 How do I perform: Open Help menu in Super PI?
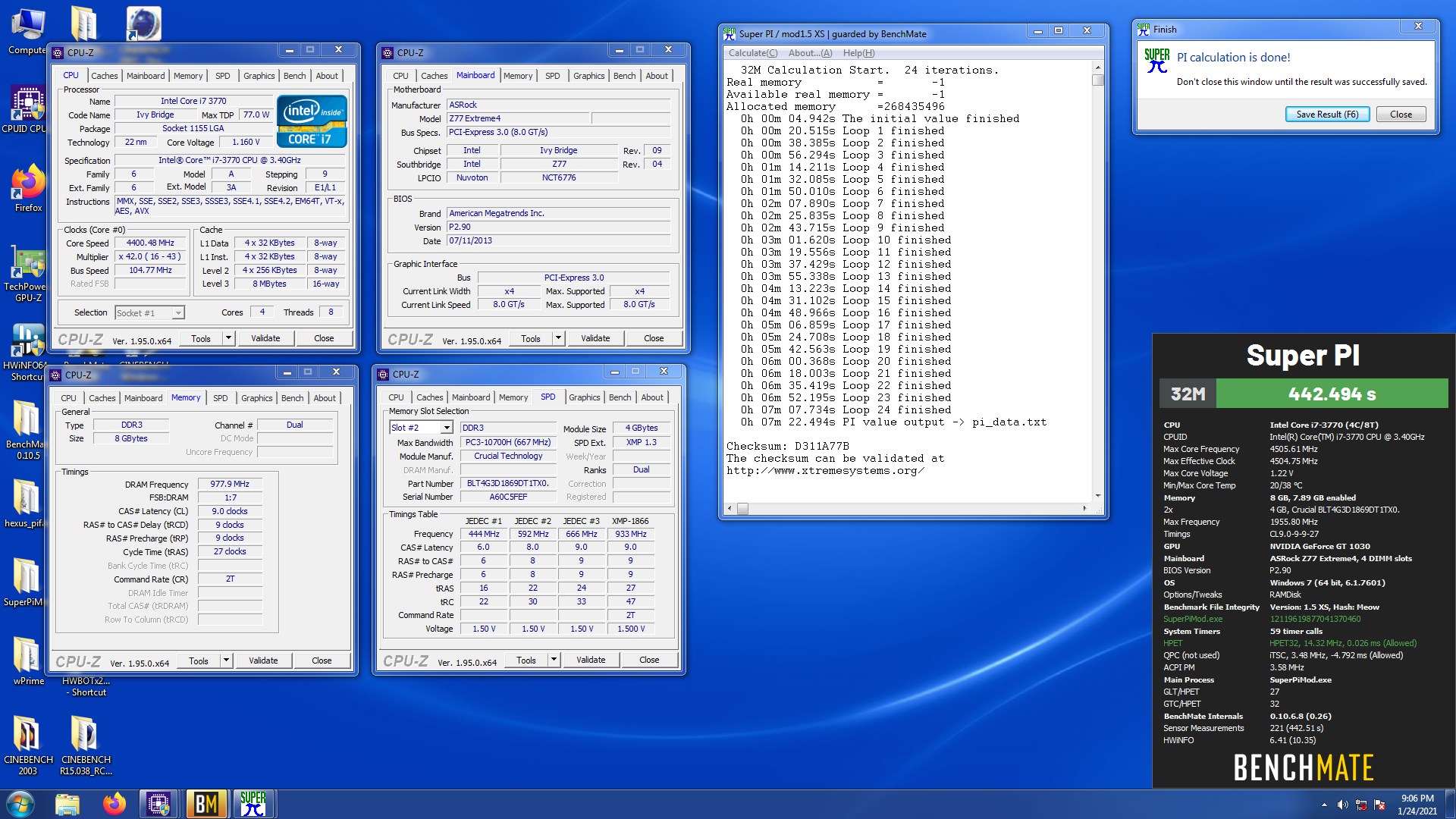(x=858, y=53)
